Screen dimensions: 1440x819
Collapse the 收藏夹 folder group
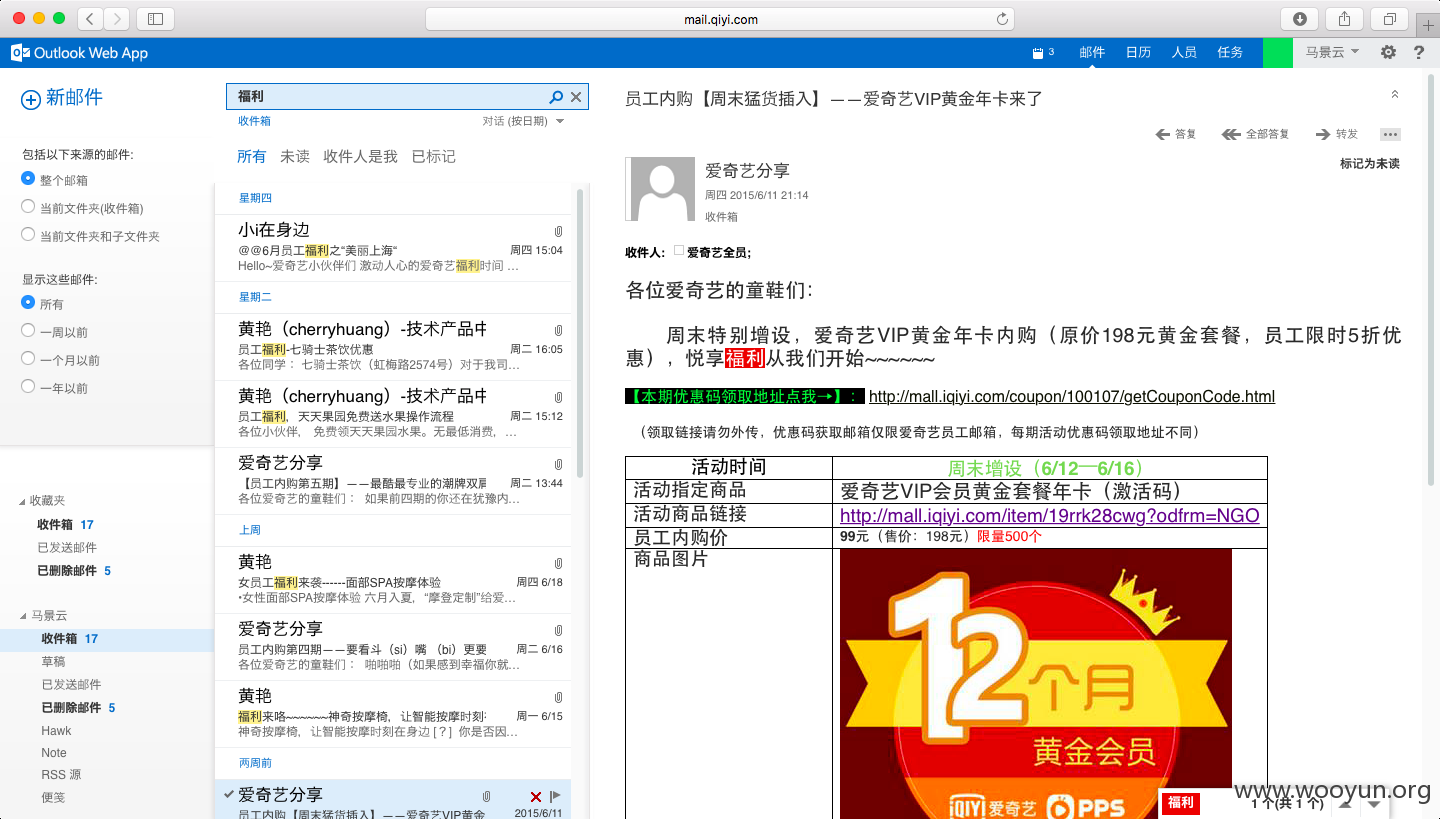pyautogui.click(x=23, y=501)
